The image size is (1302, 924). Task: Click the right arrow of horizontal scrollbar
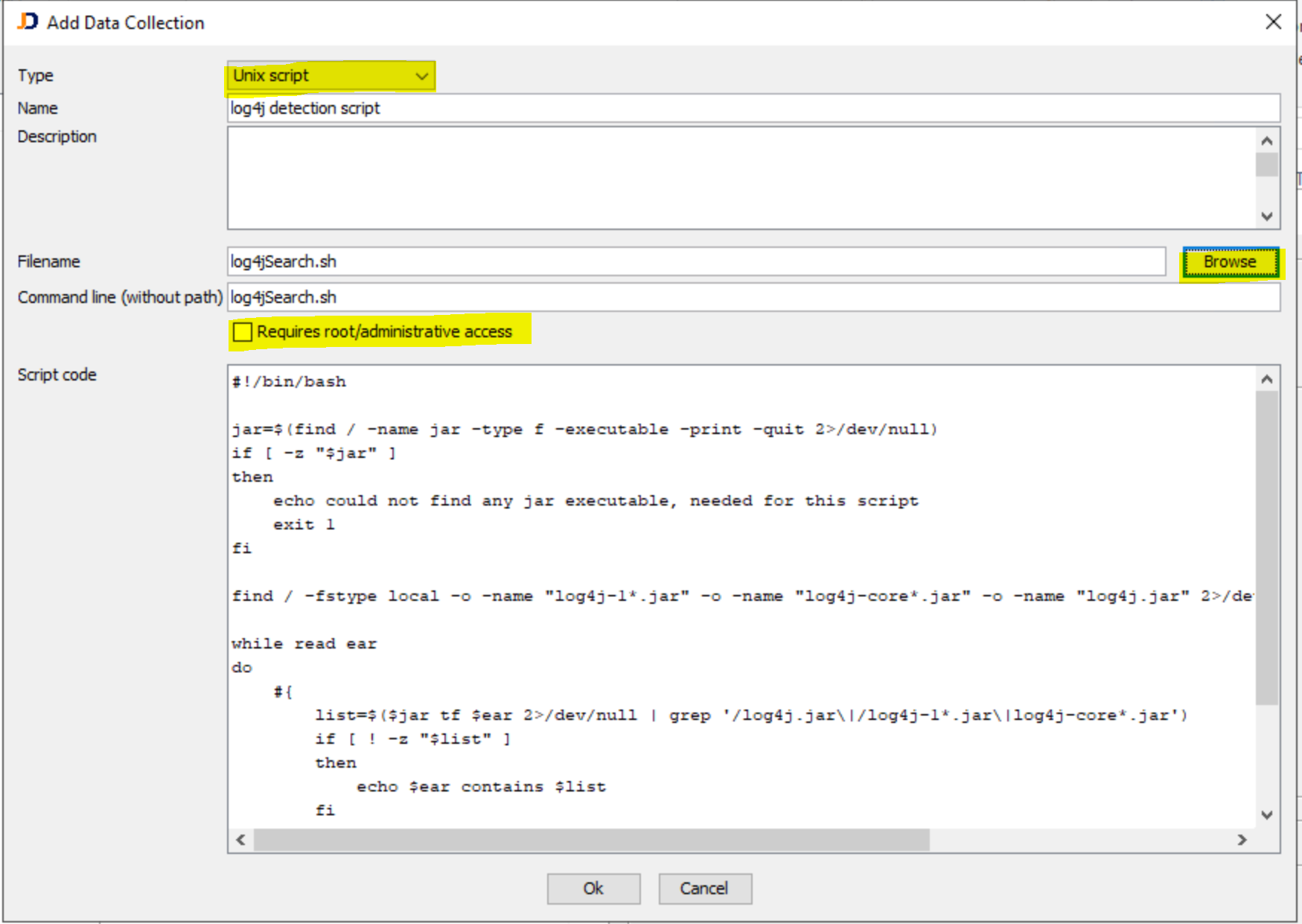click(1242, 840)
